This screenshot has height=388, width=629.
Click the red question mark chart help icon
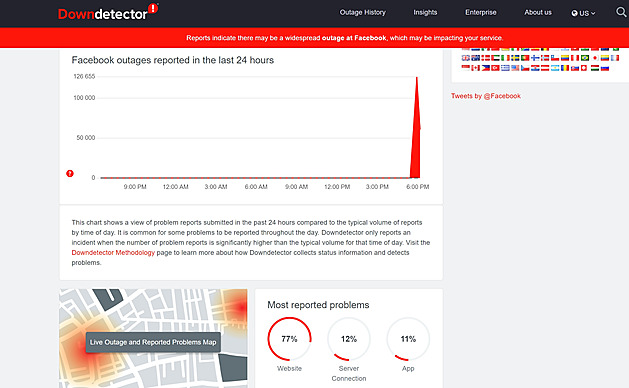click(70, 173)
